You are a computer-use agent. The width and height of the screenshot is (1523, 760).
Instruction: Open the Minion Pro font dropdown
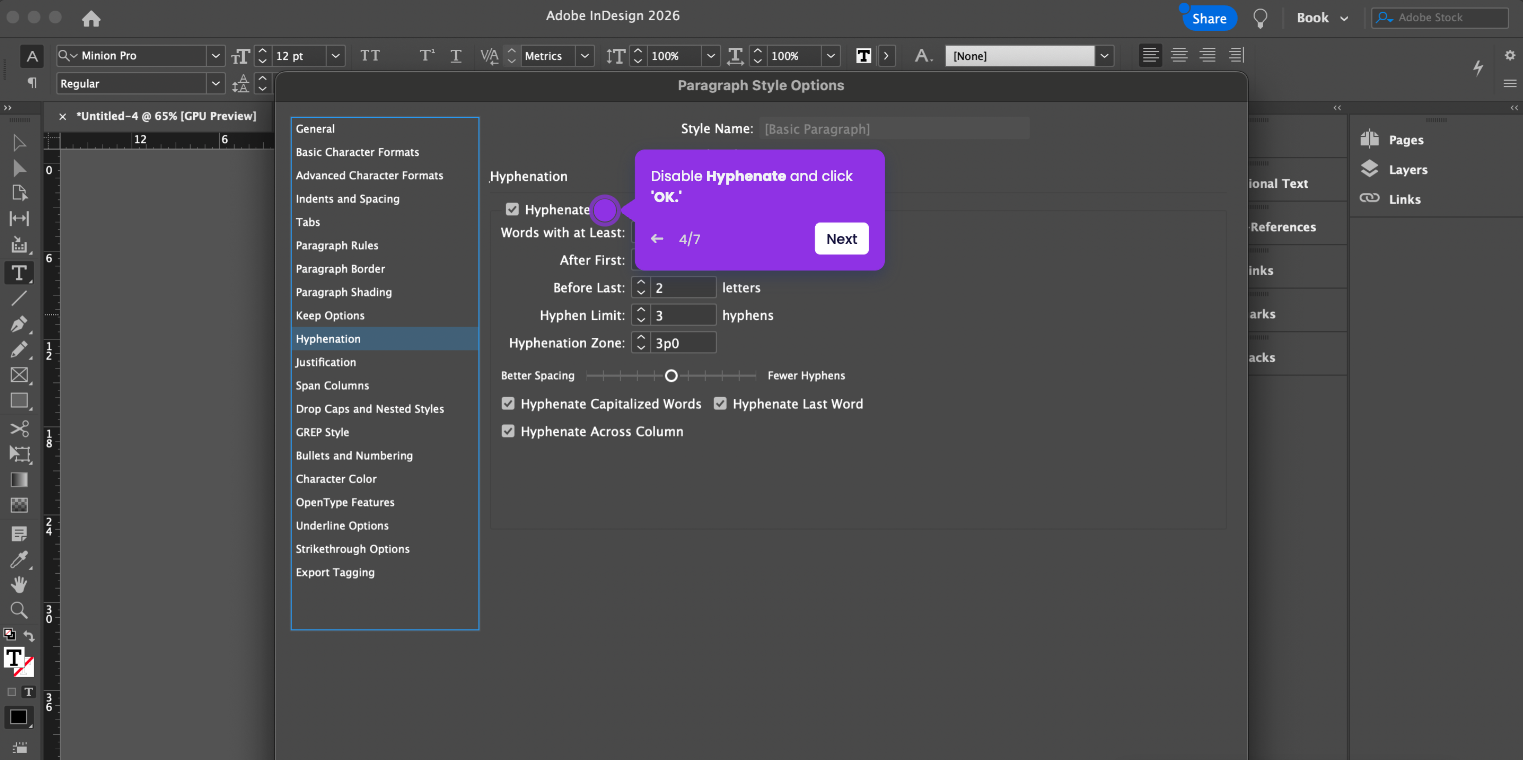click(215, 56)
